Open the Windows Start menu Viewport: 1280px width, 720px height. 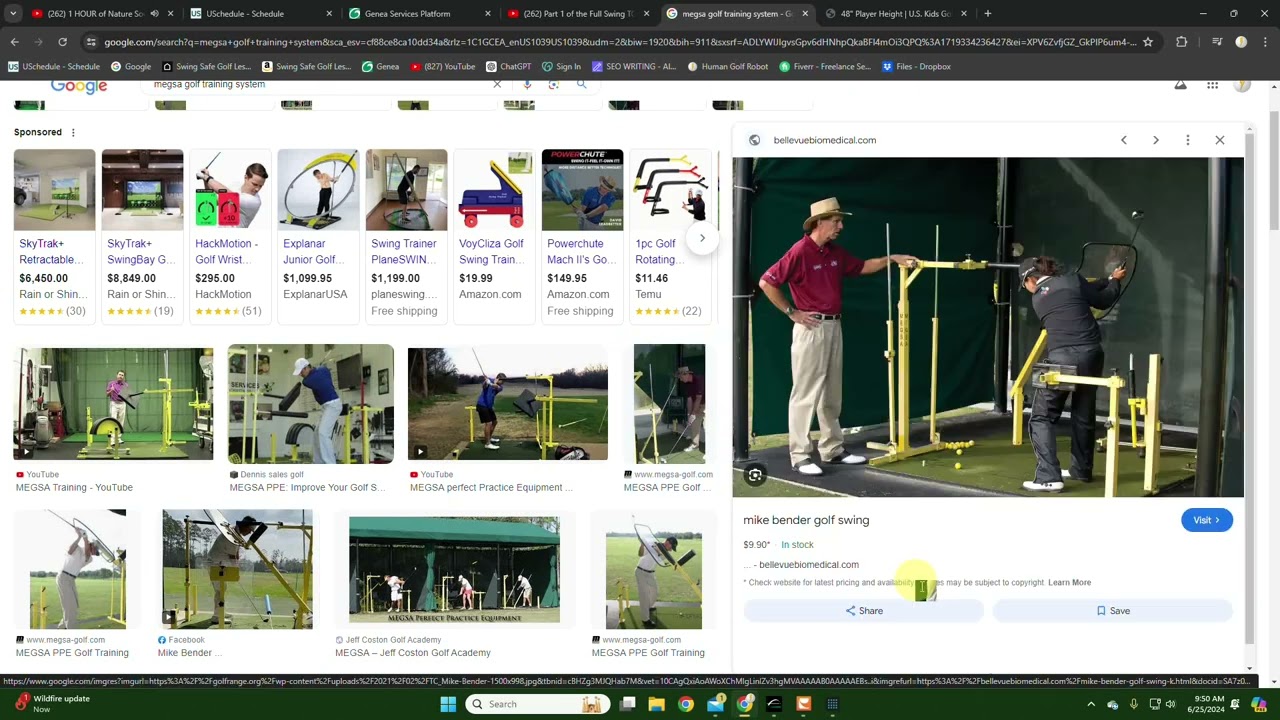tap(448, 704)
